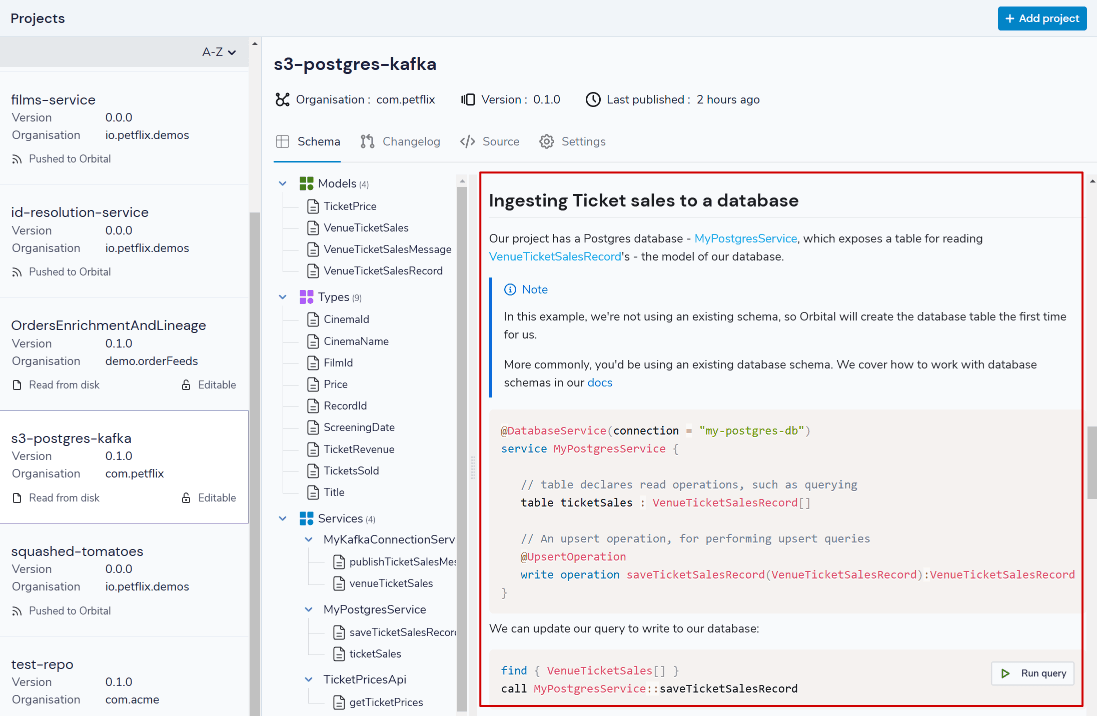Open the Changelog tab
Screen dimensions: 1097x716
pyautogui.click(x=400, y=141)
